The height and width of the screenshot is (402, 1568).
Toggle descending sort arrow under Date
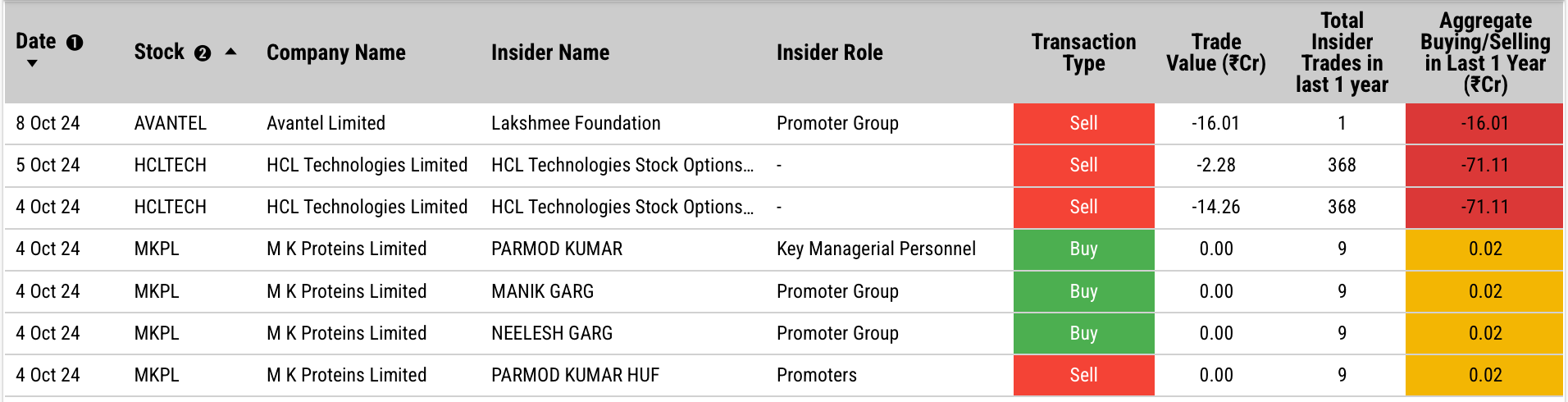coord(32,63)
